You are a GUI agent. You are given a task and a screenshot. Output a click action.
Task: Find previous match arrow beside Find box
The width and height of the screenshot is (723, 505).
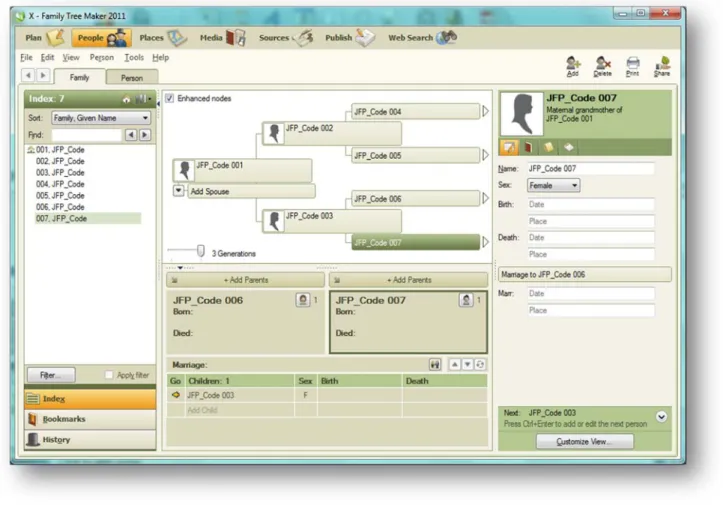pos(131,135)
